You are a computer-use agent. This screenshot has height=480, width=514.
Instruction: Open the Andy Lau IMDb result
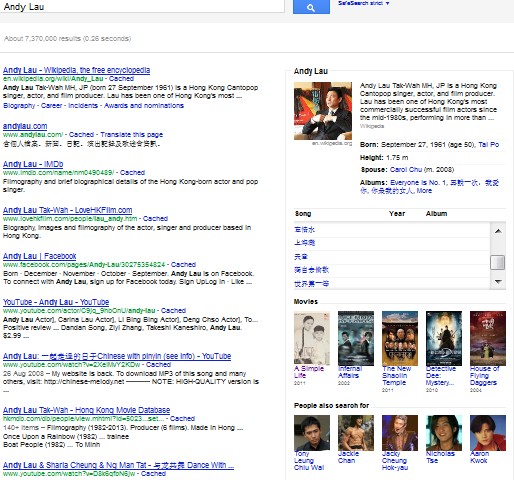[x=33, y=164]
